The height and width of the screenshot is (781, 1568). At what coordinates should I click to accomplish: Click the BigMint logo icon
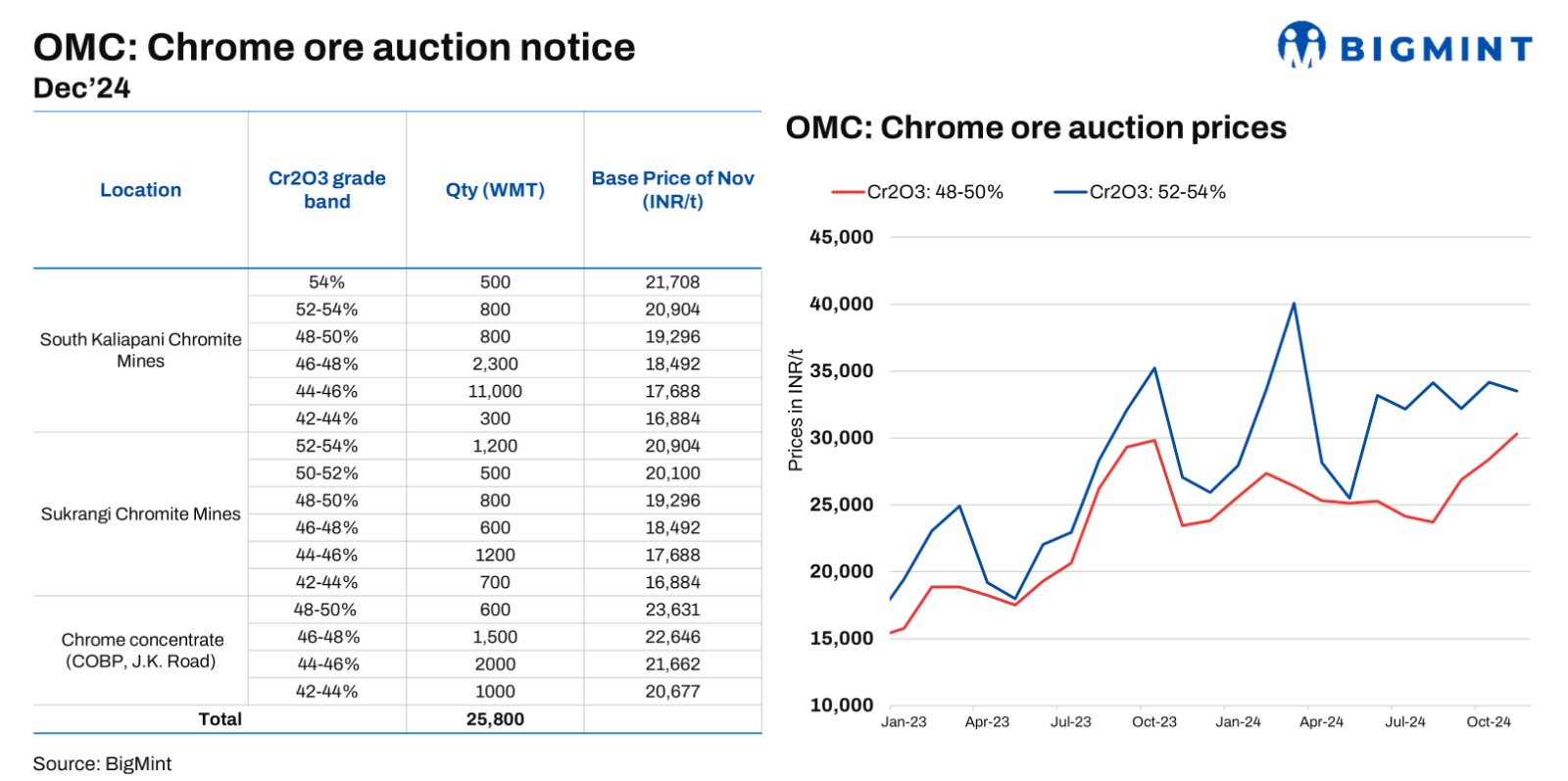pyautogui.click(x=1300, y=45)
